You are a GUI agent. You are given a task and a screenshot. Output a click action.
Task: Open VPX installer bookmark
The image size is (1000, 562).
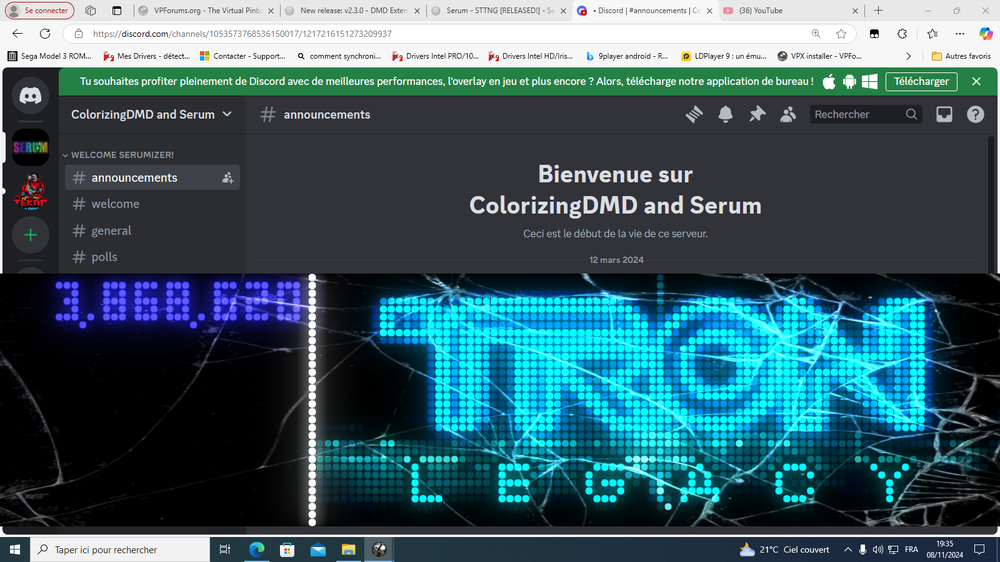point(820,56)
